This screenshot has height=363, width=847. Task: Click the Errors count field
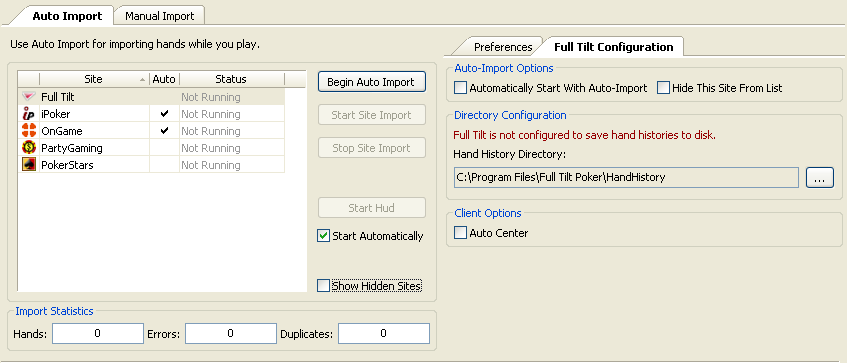click(x=231, y=333)
